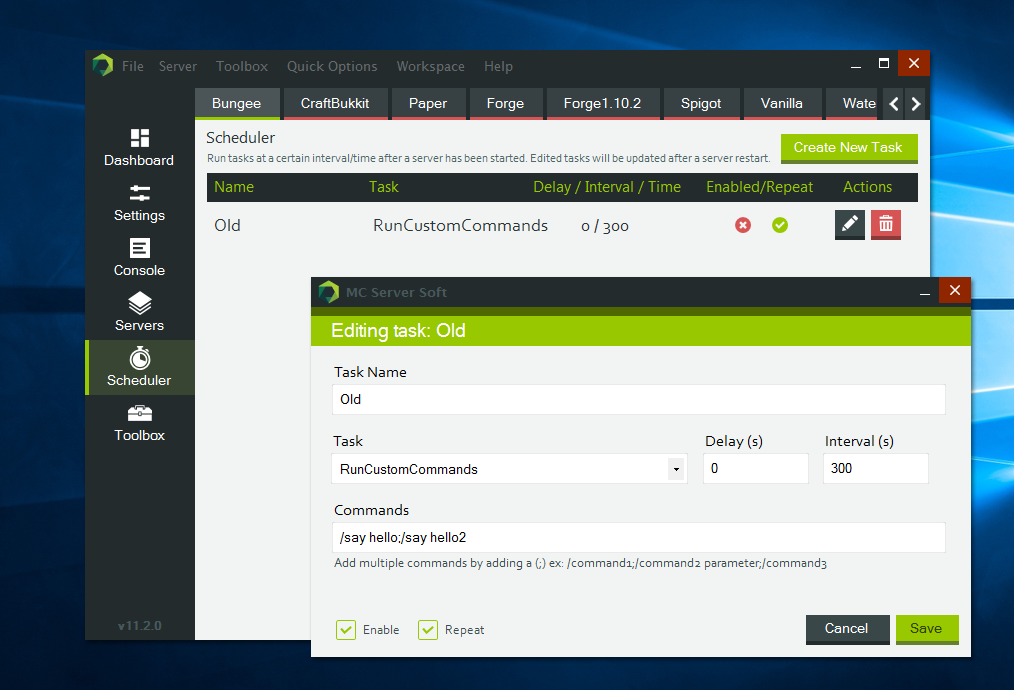Open the Toolbox from the sidebar
The height and width of the screenshot is (690, 1014).
coord(138,423)
